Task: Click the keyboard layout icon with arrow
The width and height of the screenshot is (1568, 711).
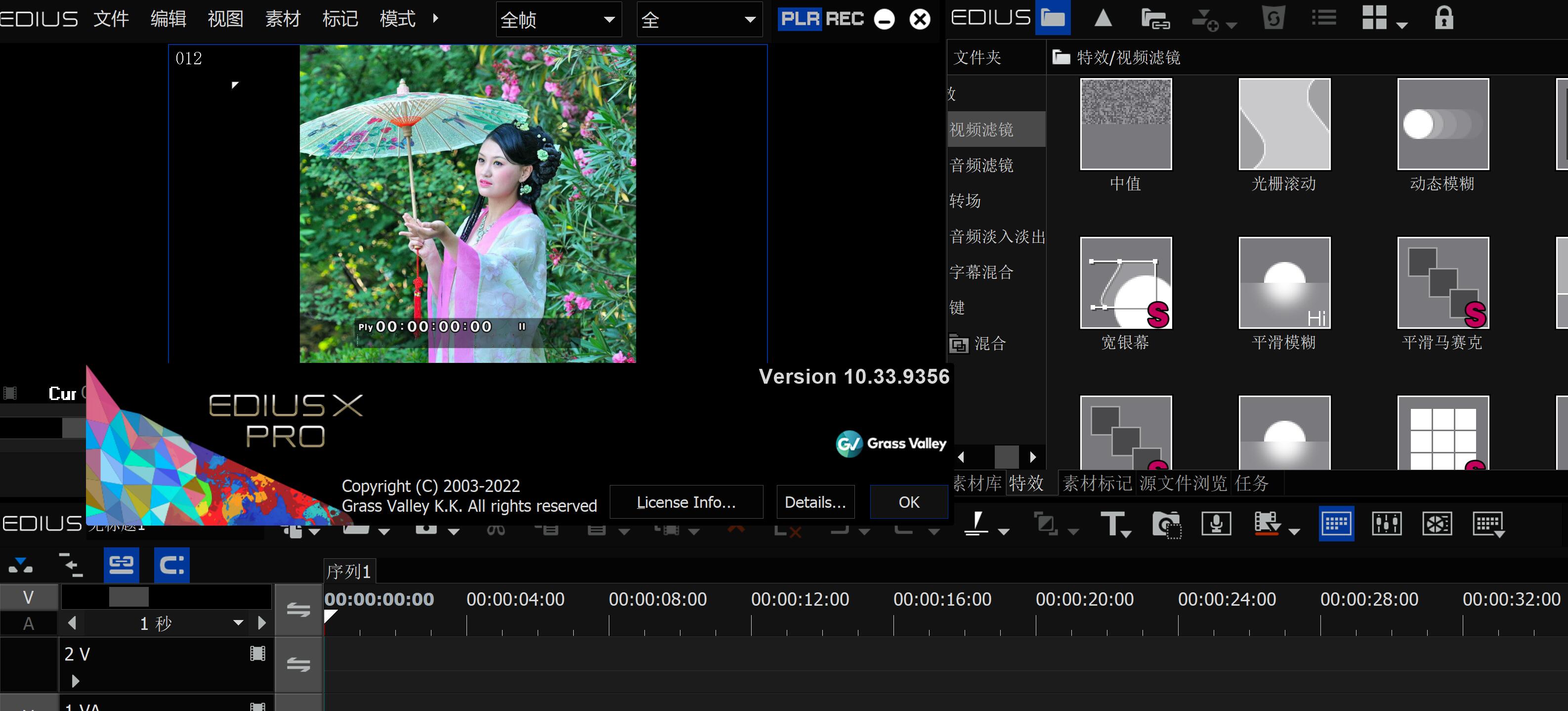Action: 1488,524
